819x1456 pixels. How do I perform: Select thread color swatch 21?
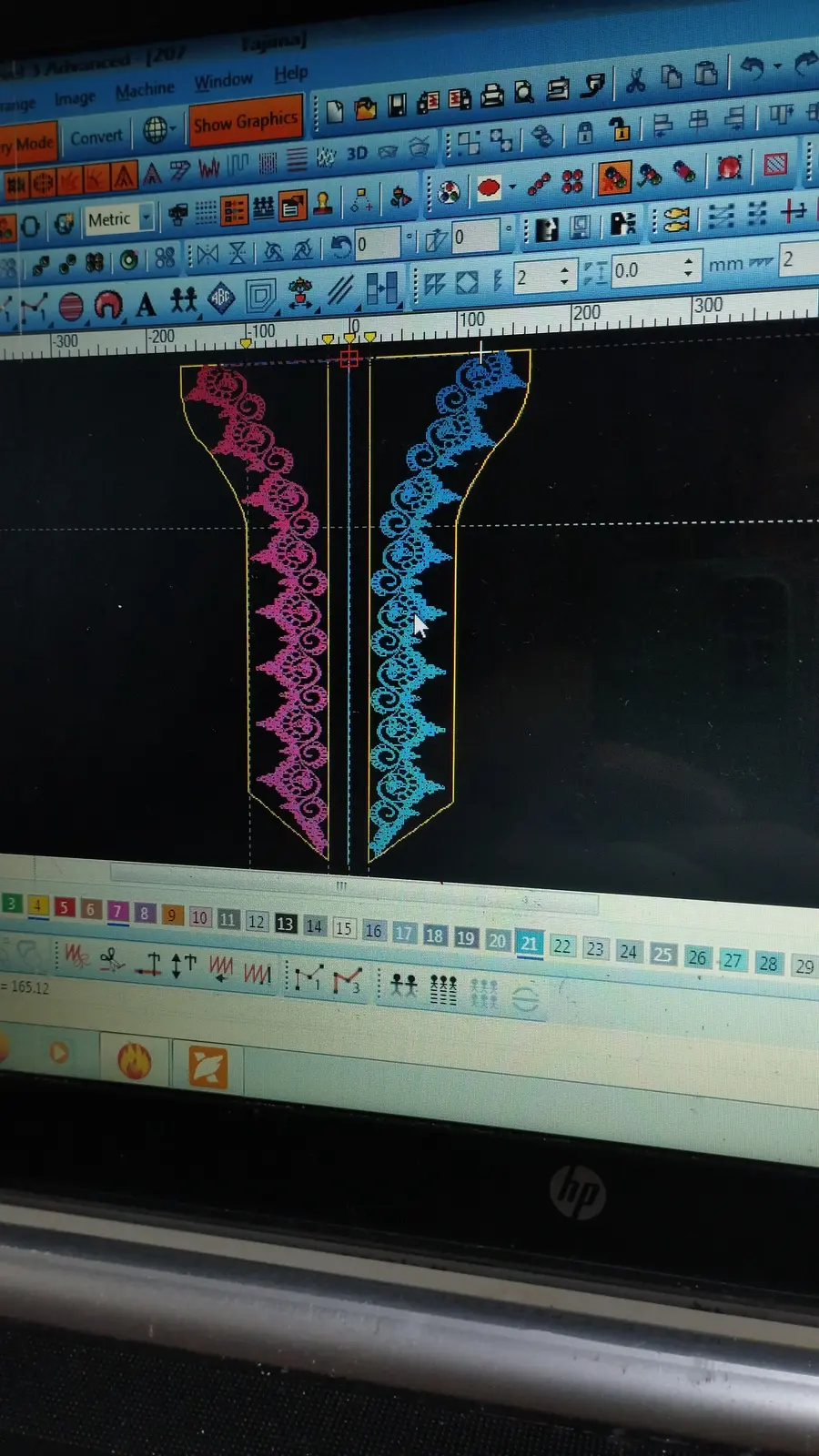pos(529,944)
